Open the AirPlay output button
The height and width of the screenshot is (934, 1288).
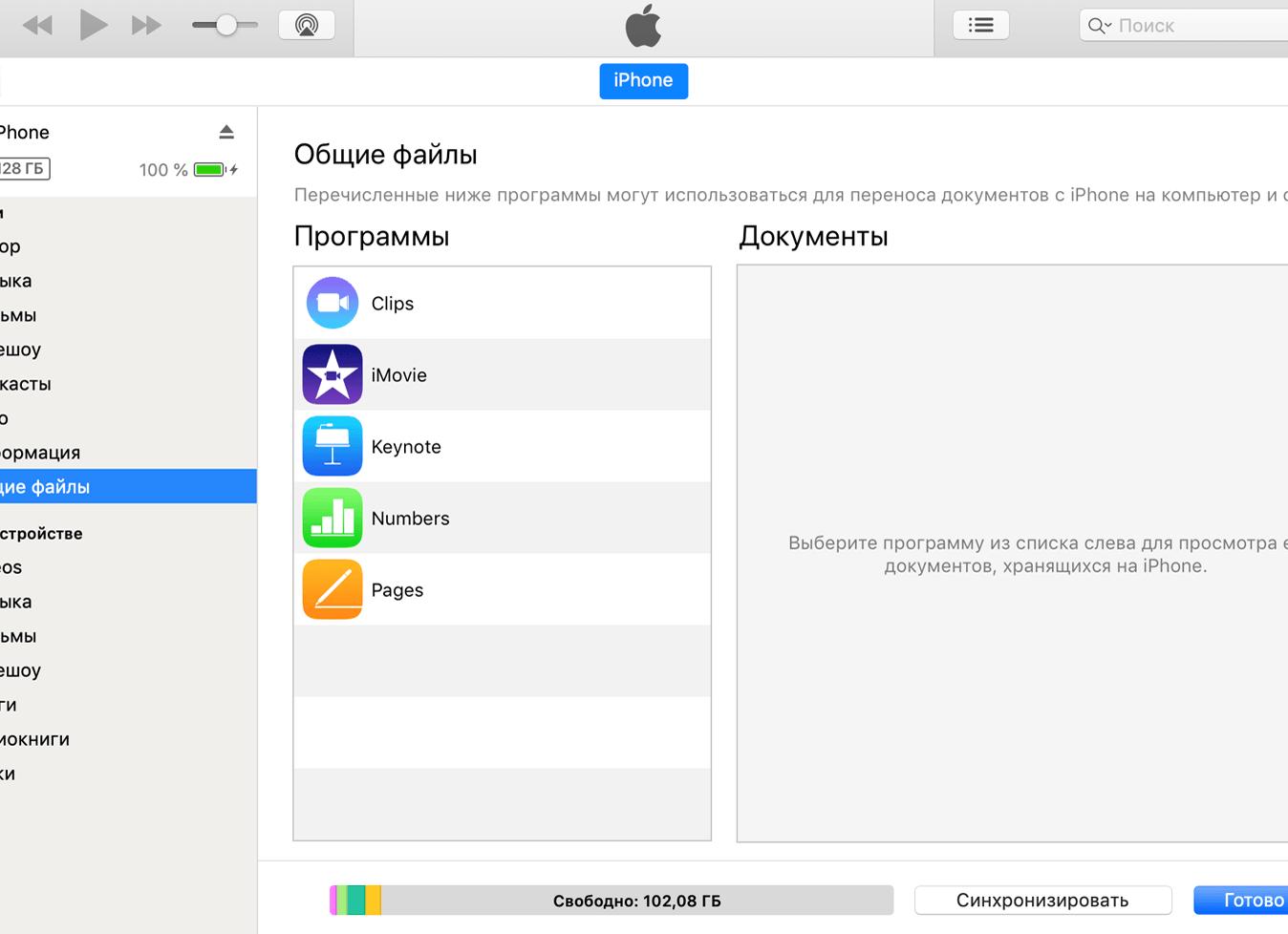(307, 26)
